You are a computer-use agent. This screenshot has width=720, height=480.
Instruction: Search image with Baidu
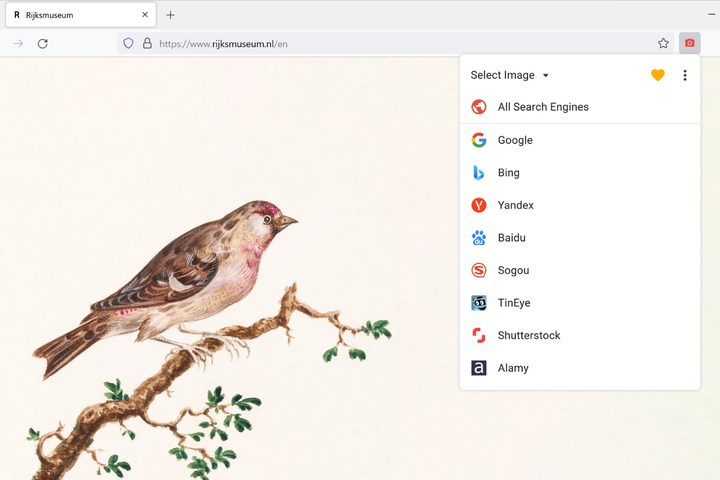pyautogui.click(x=579, y=238)
